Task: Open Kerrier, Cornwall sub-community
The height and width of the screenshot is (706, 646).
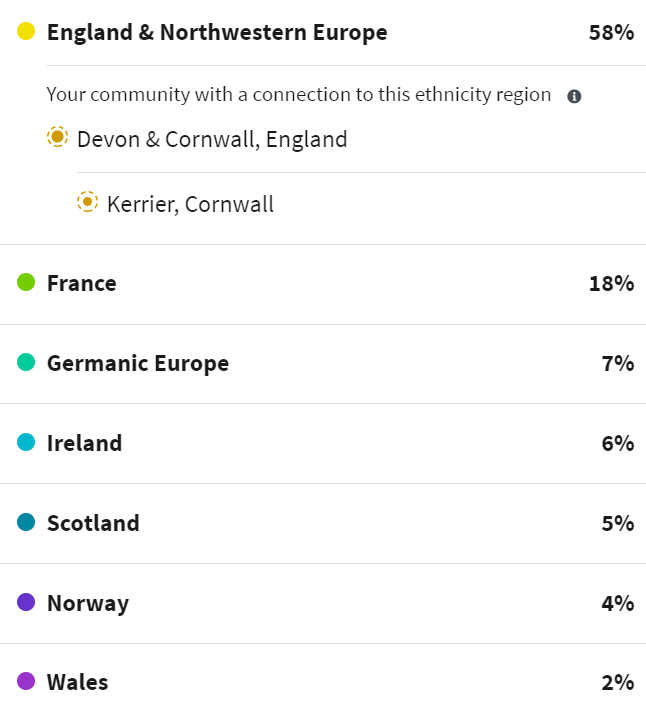Action: click(x=190, y=204)
